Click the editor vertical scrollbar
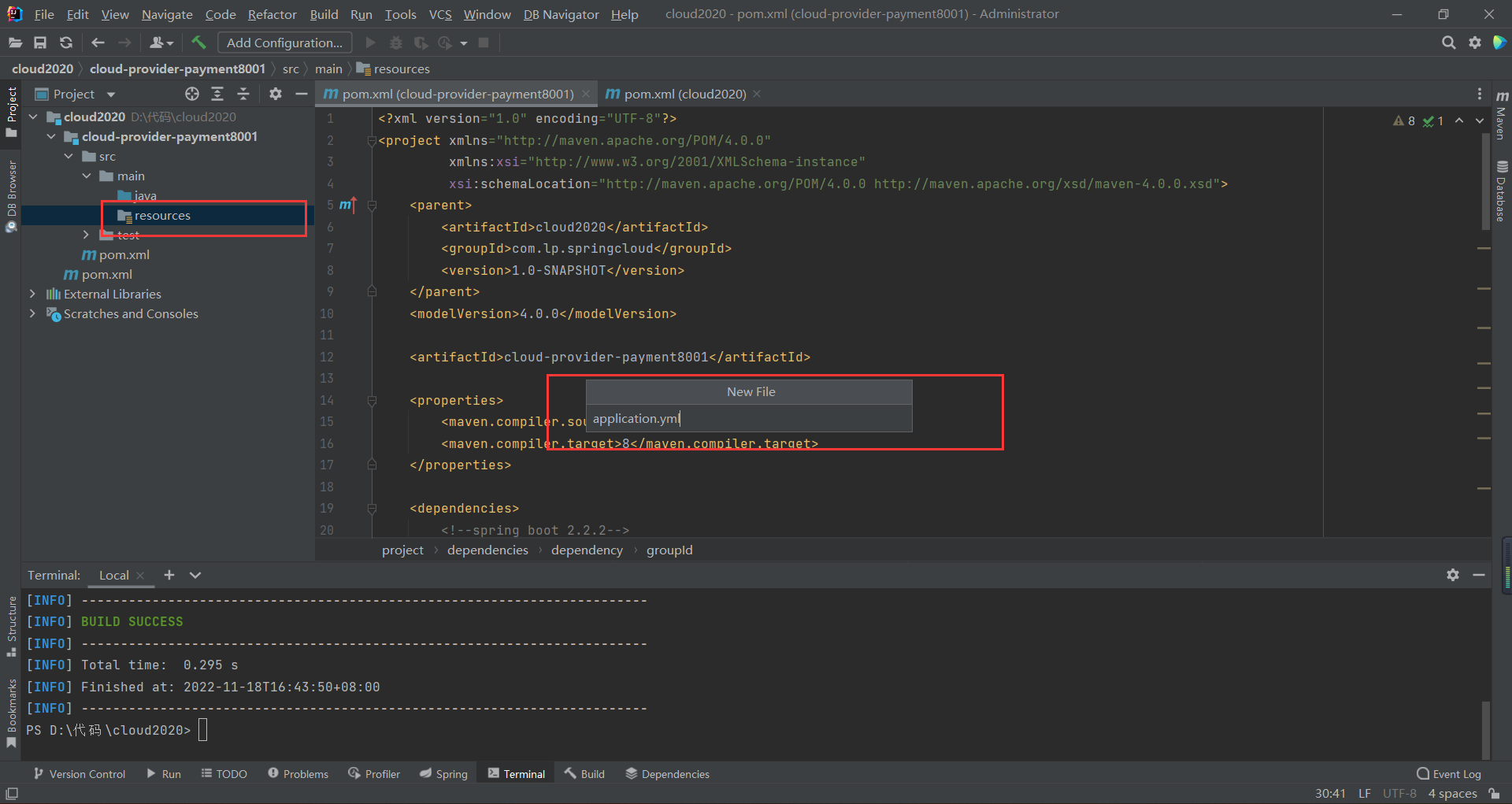 pos(1485,181)
